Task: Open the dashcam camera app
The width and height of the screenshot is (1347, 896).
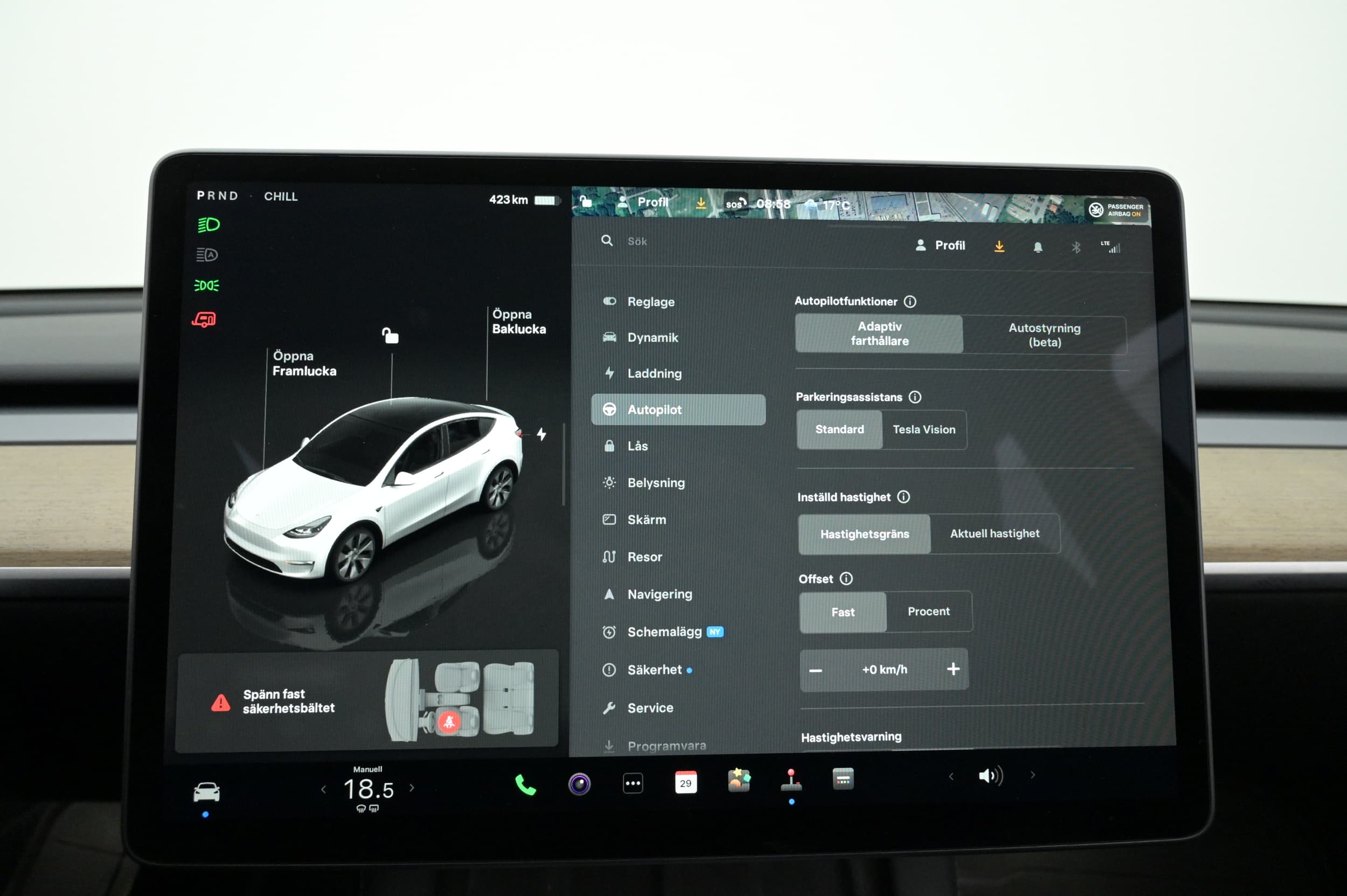Action: tap(579, 784)
